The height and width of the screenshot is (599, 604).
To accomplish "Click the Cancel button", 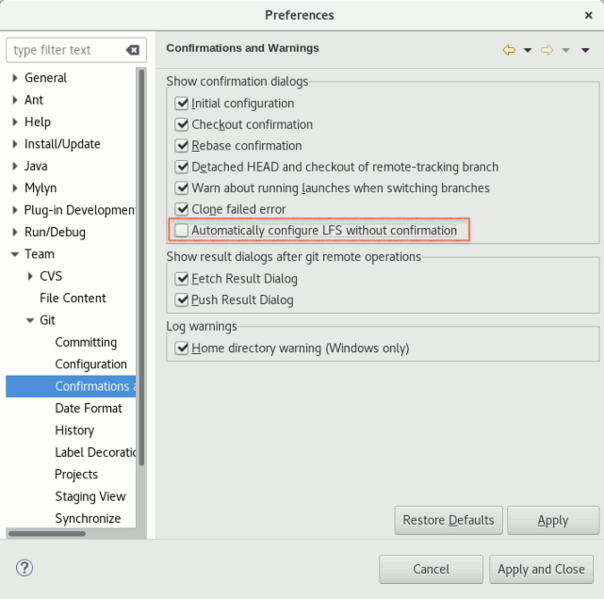I will (x=431, y=569).
